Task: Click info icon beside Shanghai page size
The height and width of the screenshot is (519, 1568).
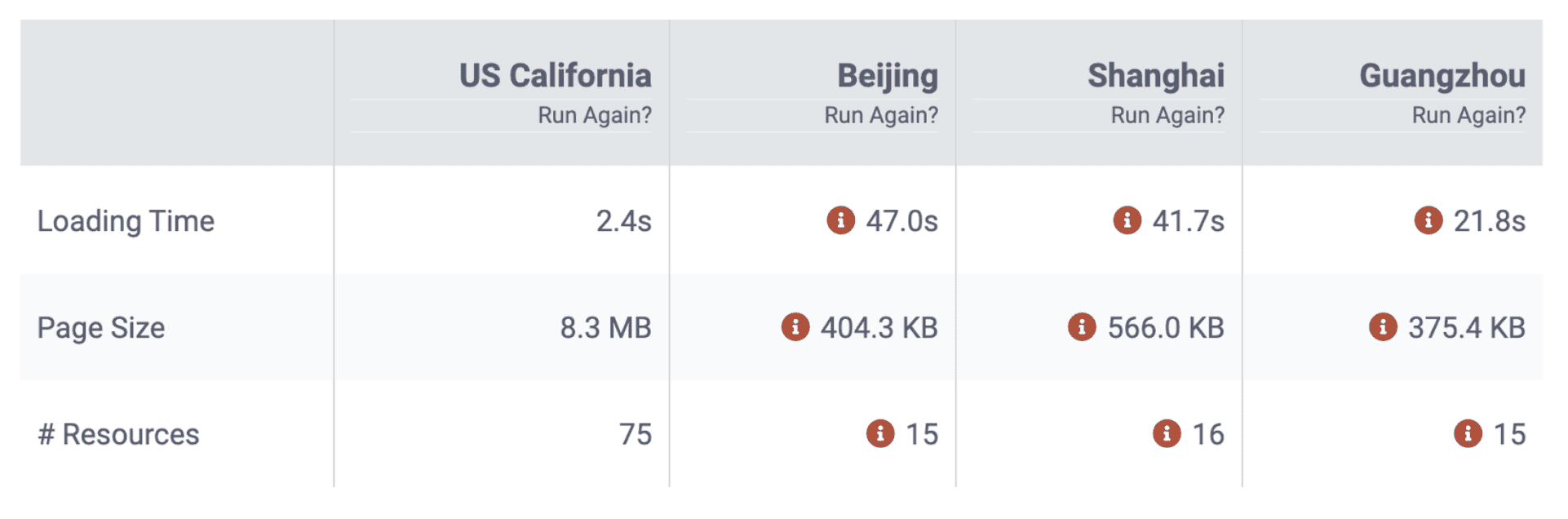Action: pyautogui.click(x=1082, y=327)
